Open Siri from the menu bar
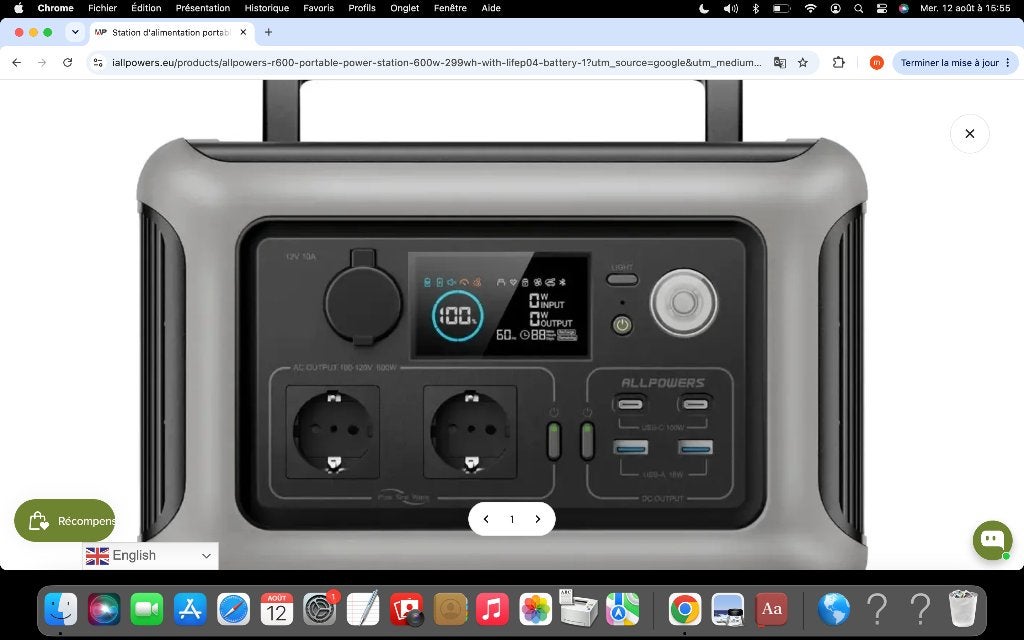 (x=904, y=8)
